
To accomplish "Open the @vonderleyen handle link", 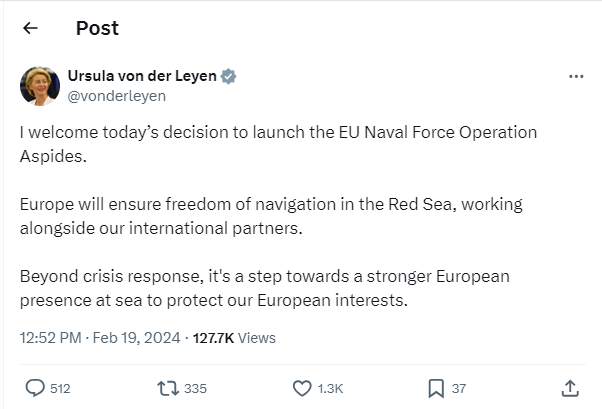I will click(117, 96).
